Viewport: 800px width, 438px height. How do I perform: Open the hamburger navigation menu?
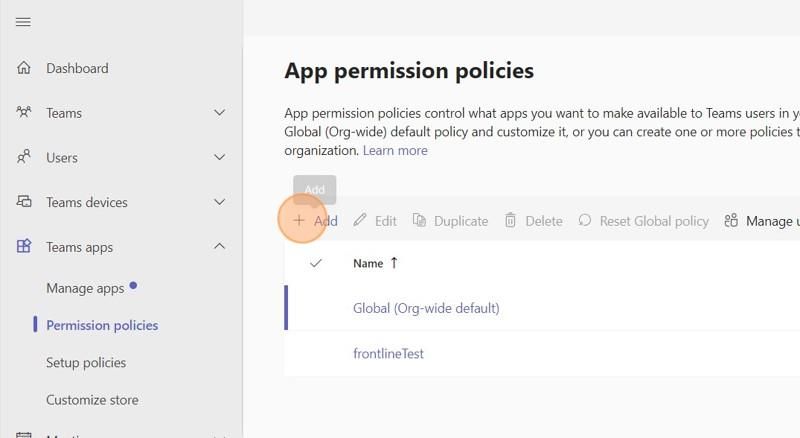click(23, 22)
